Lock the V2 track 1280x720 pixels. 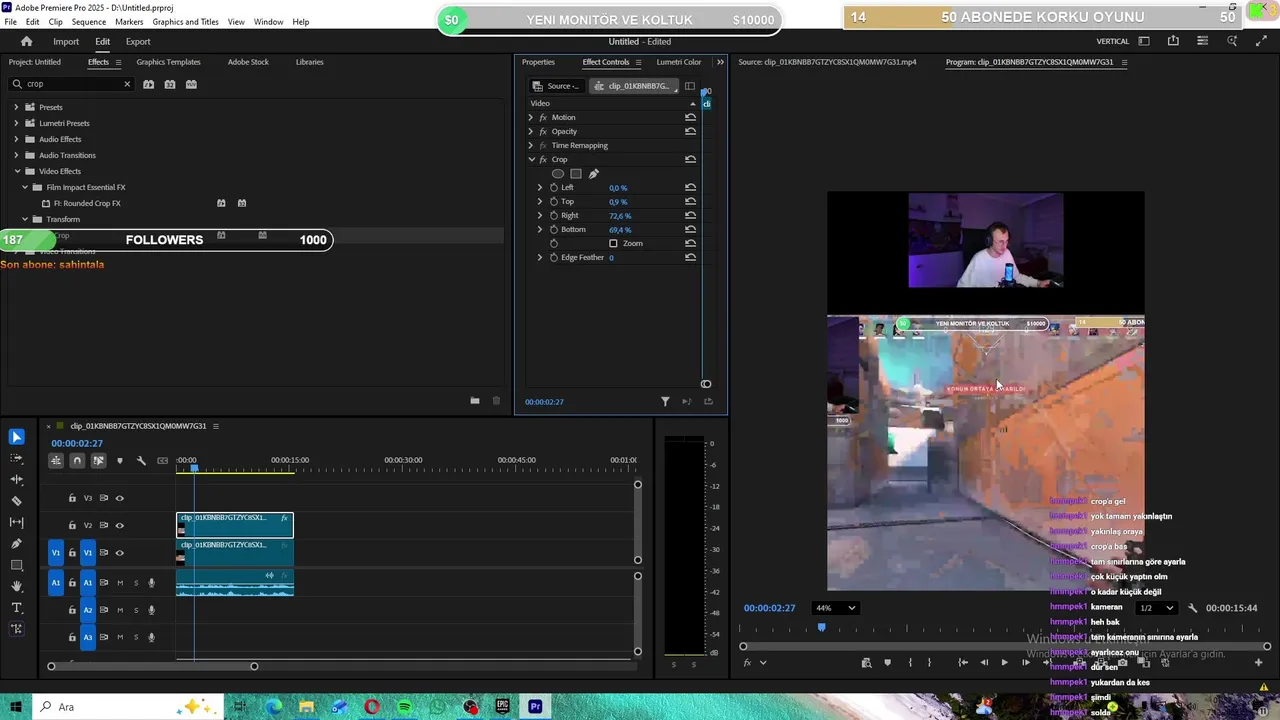[x=72, y=525]
